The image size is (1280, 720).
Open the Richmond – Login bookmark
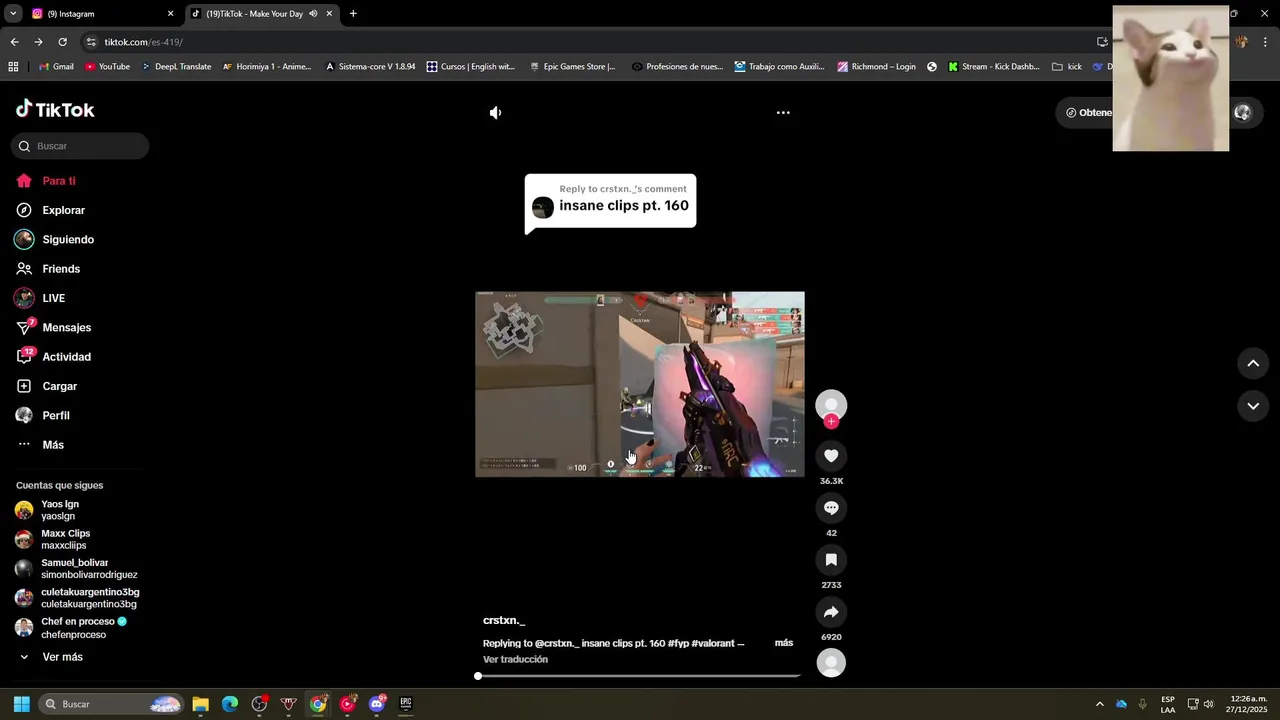[x=876, y=67]
